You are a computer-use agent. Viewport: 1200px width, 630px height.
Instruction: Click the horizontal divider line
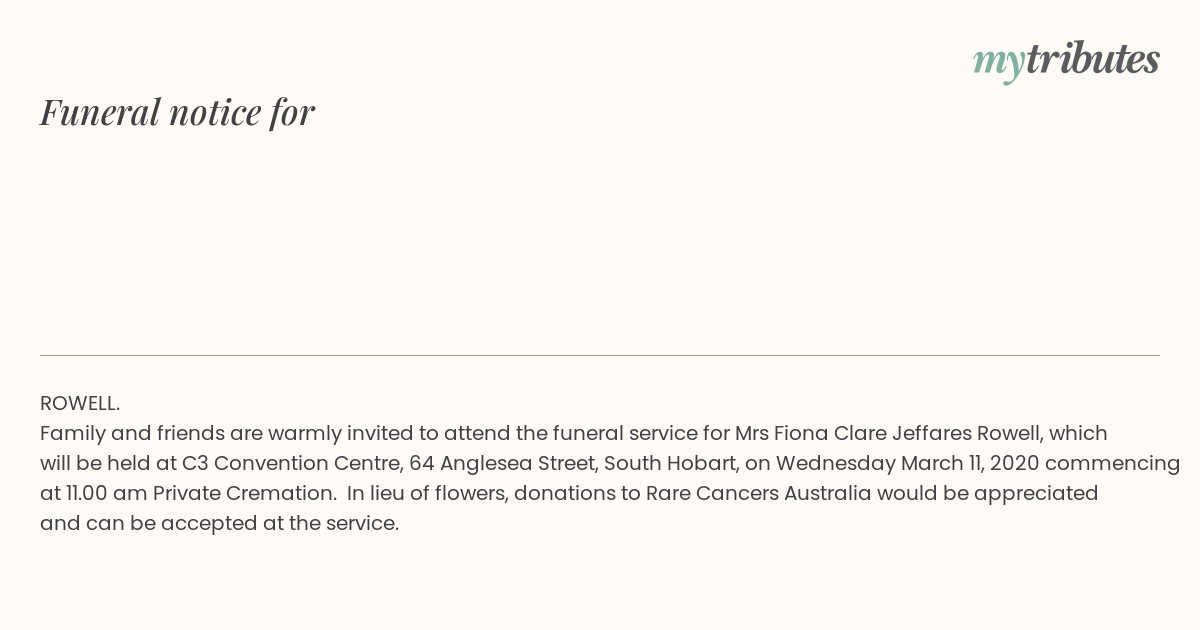tap(600, 355)
